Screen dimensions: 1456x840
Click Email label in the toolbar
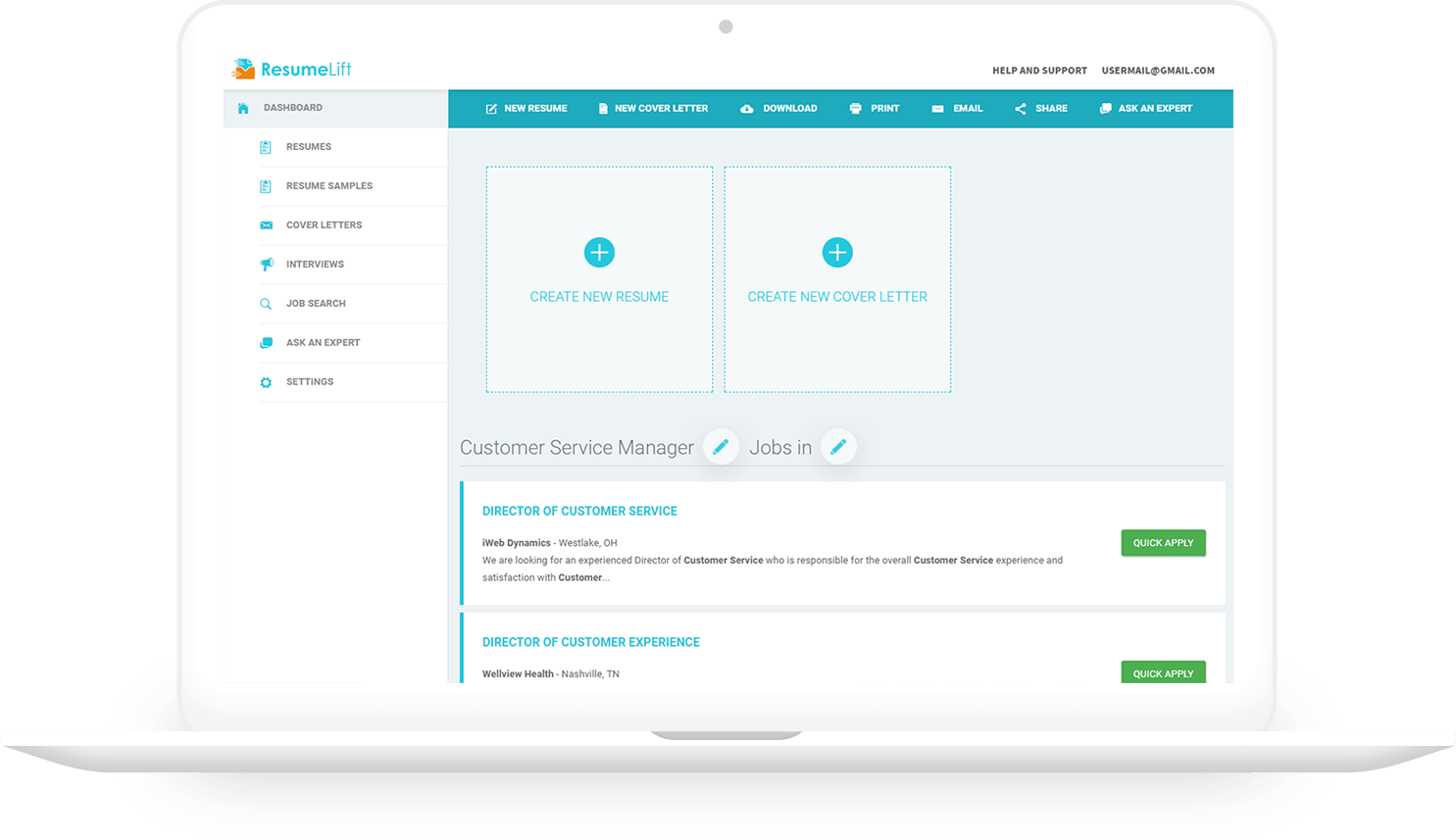[x=968, y=109]
